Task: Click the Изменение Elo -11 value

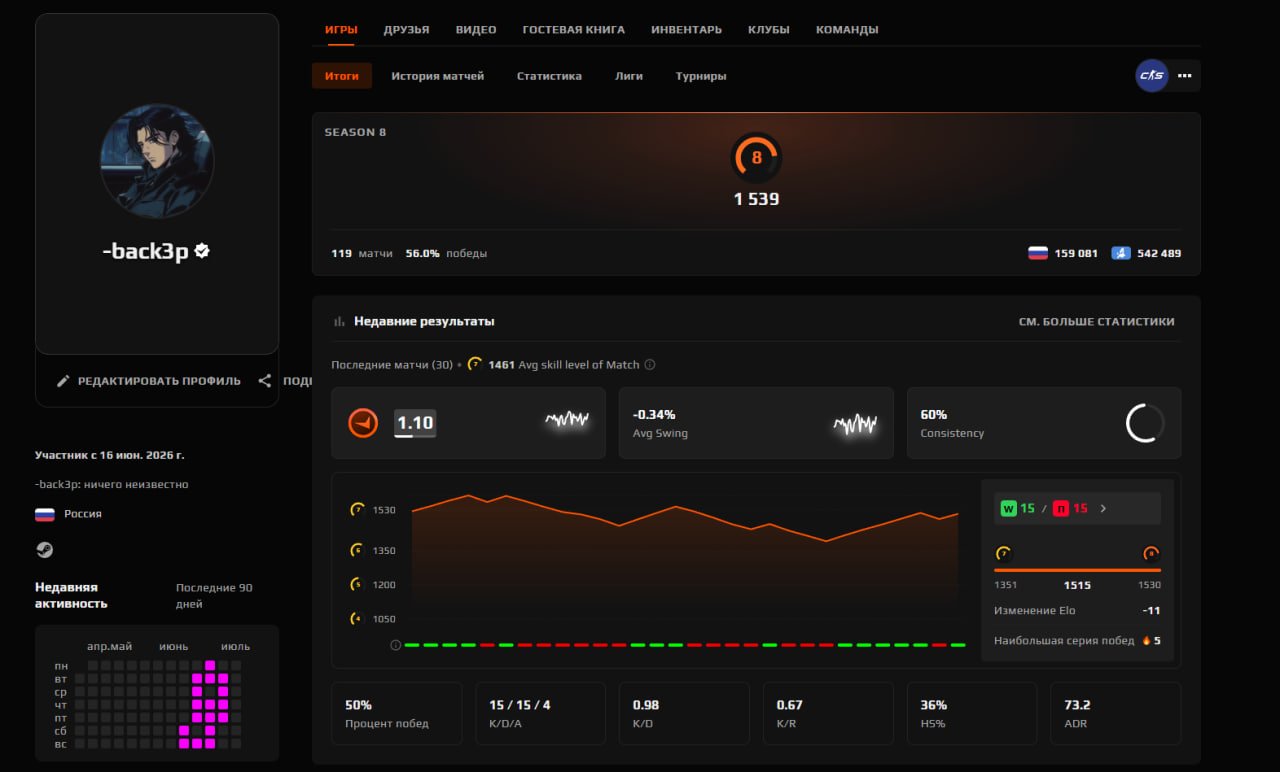Action: (x=1152, y=610)
